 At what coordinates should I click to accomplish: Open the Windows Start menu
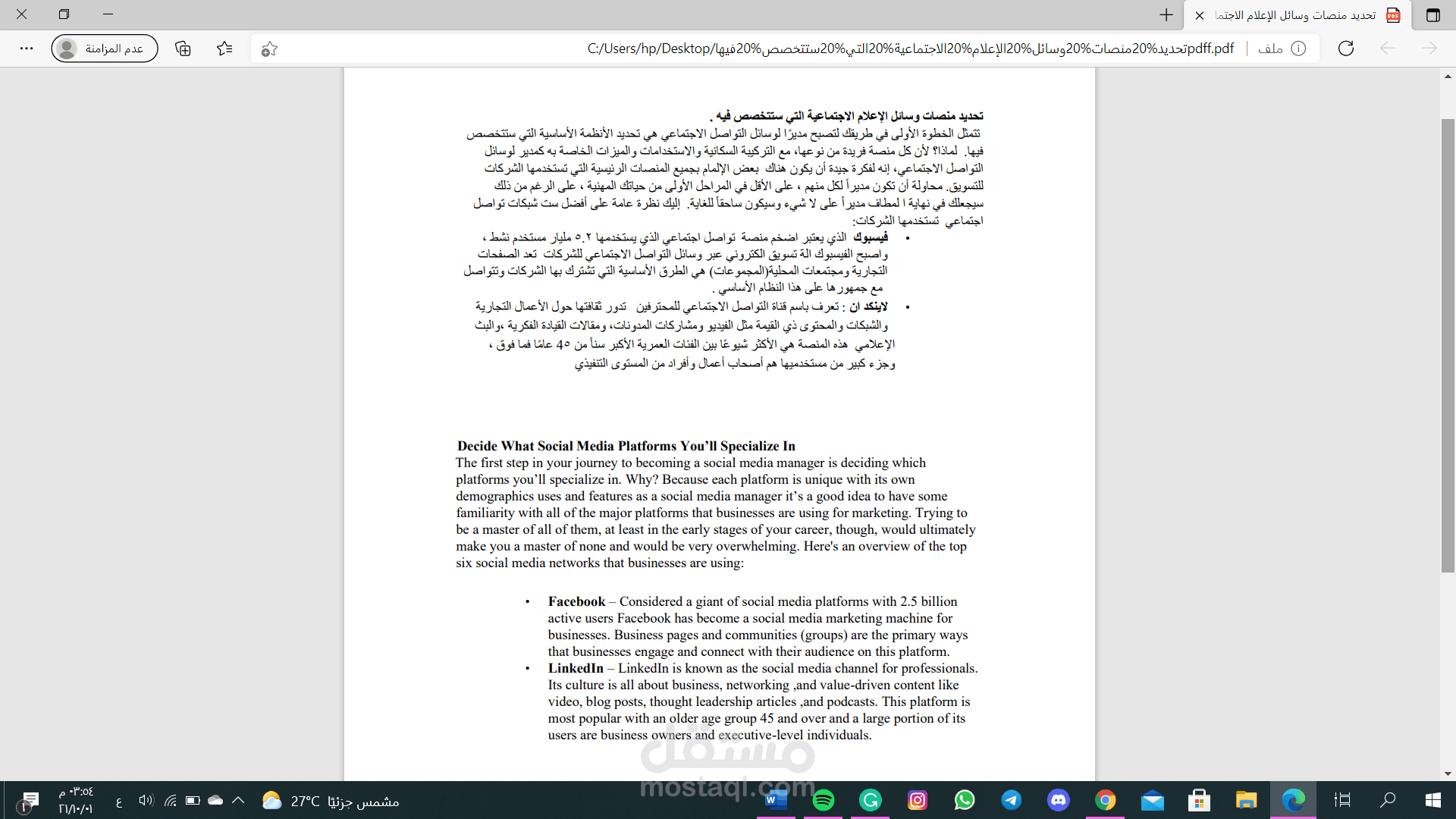coord(1433,800)
